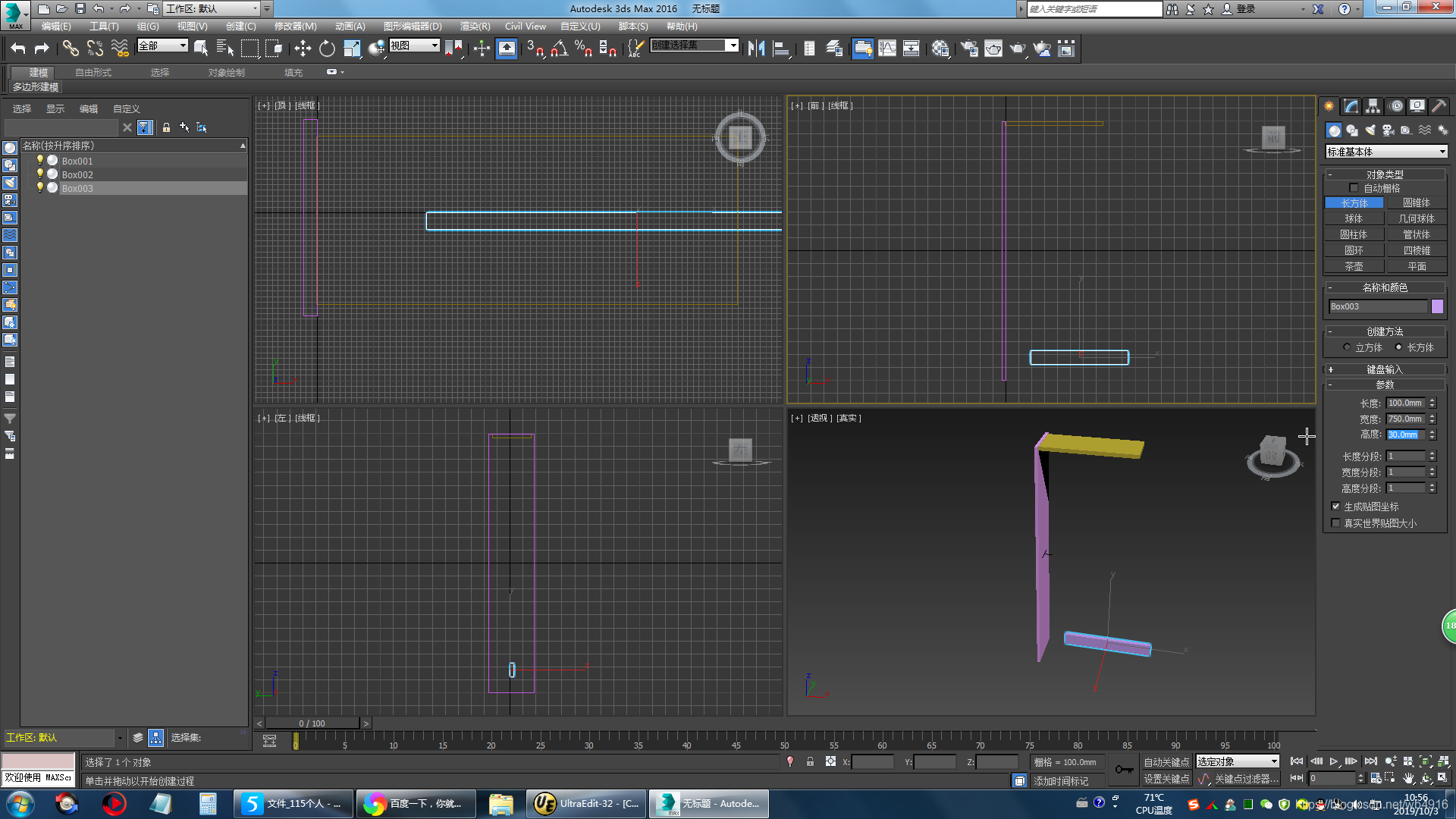Select 长方体 creation button
This screenshot has width=1456, height=819.
pos(1354,203)
